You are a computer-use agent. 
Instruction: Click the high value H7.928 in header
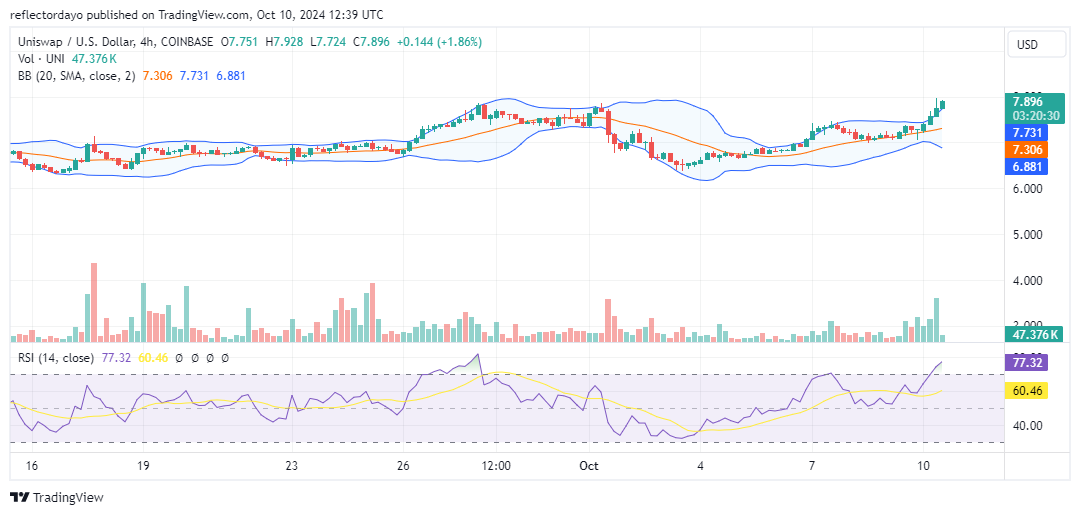(284, 42)
